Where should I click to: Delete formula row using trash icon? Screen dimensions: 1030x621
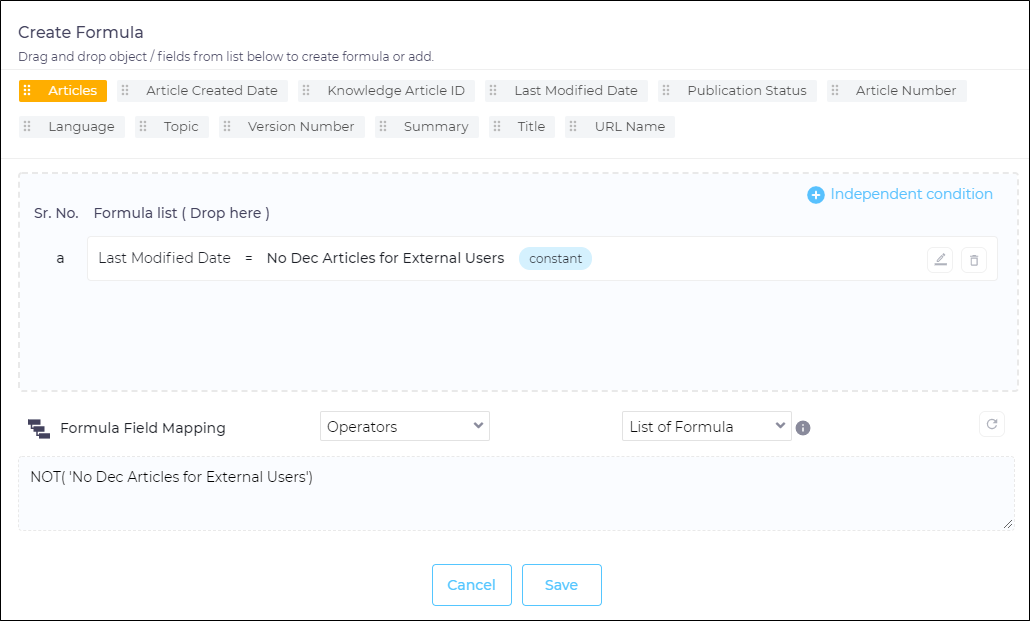point(974,260)
